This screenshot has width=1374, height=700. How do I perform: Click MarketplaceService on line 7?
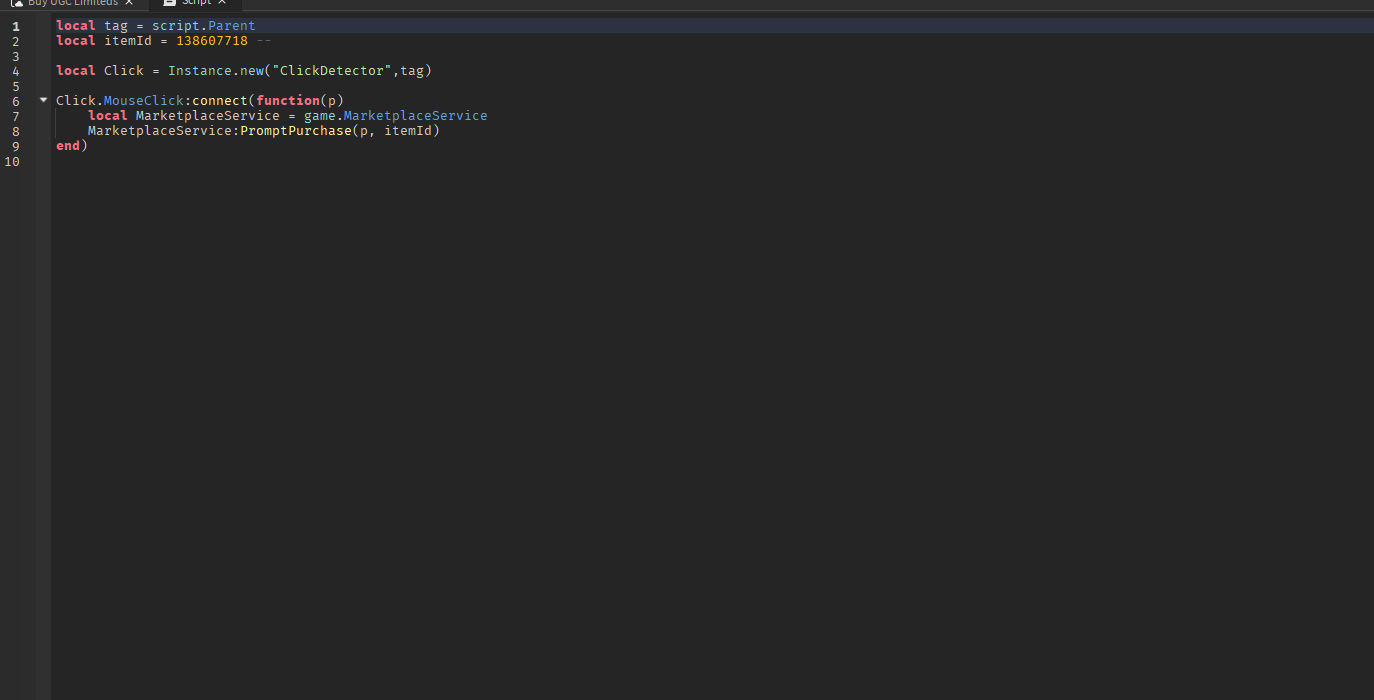[207, 115]
